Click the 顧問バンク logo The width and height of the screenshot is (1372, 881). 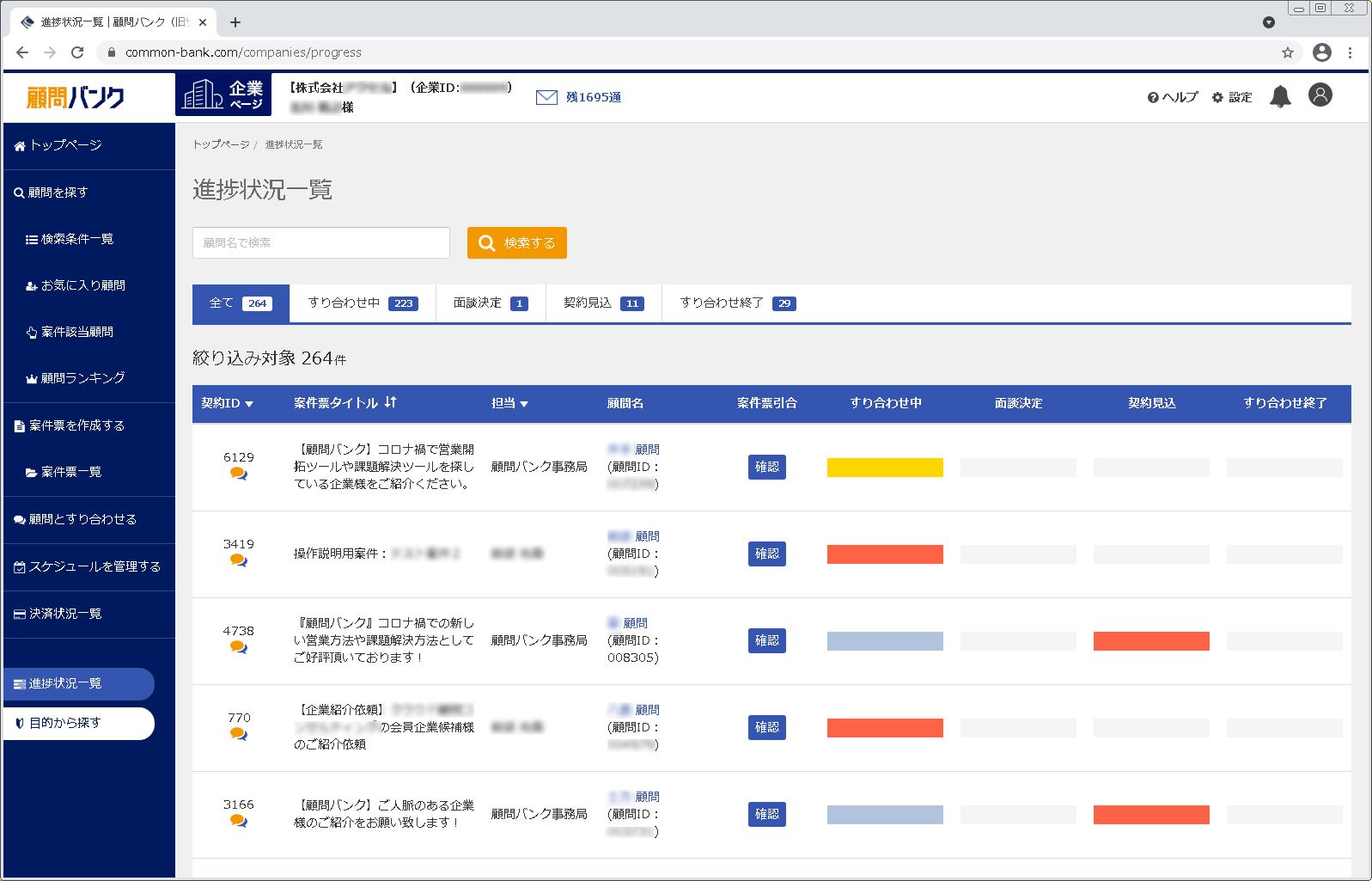point(76,97)
